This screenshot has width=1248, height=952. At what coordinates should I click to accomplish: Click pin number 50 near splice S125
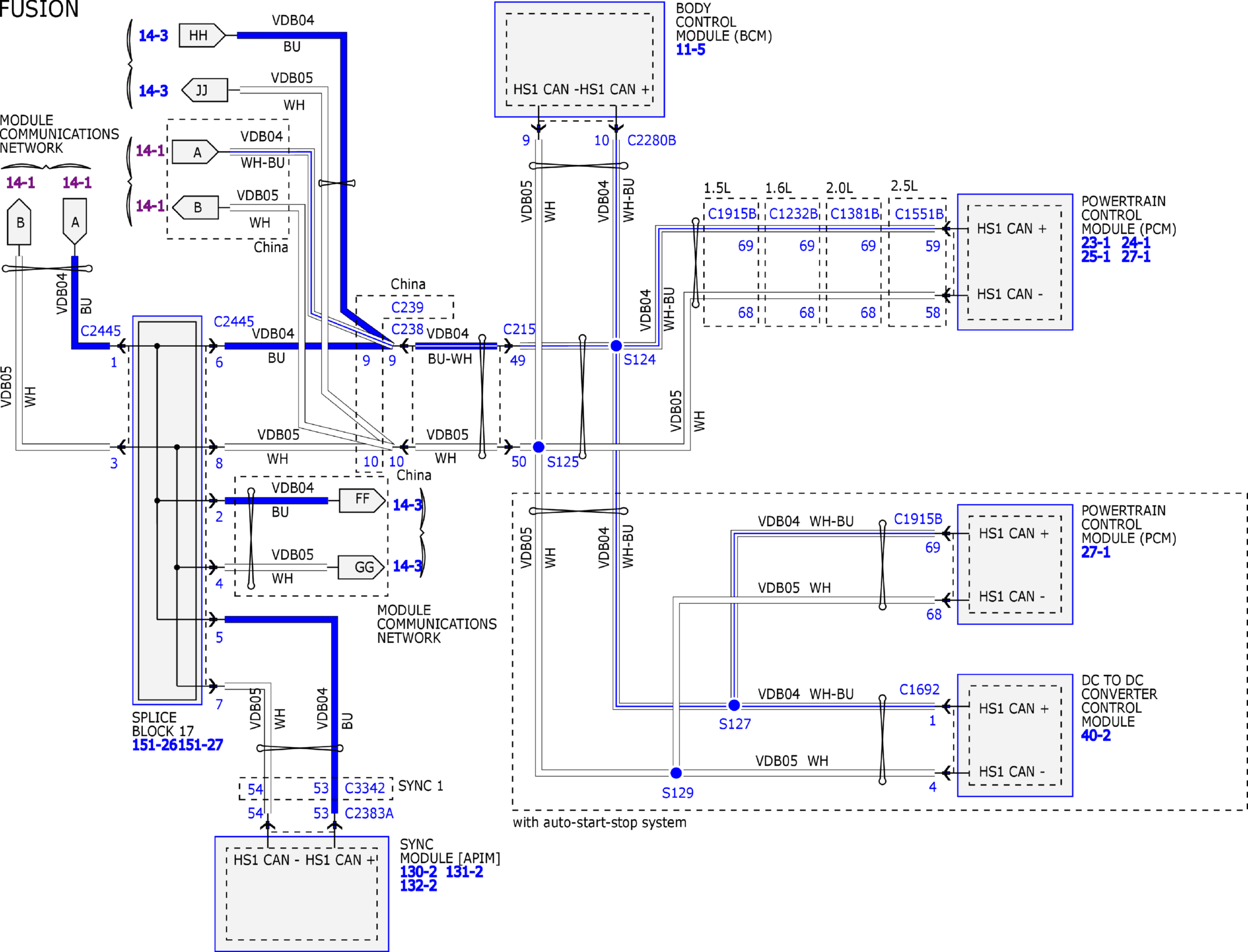519,462
